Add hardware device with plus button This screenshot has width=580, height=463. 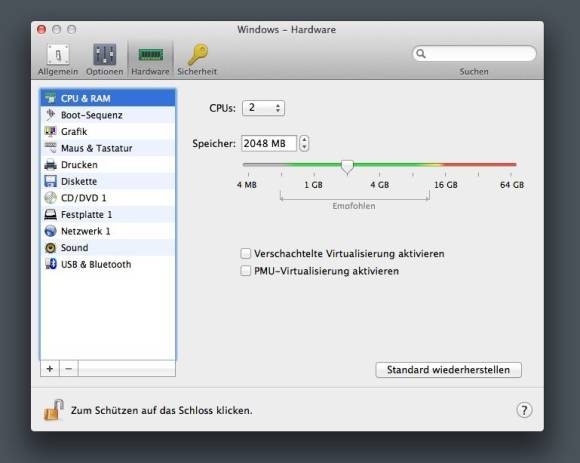pos(50,369)
